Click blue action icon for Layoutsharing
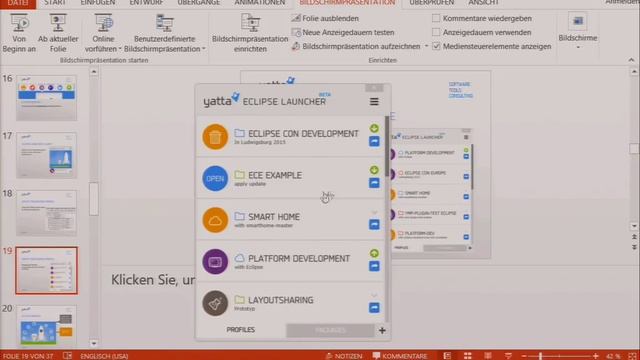 tap(374, 308)
